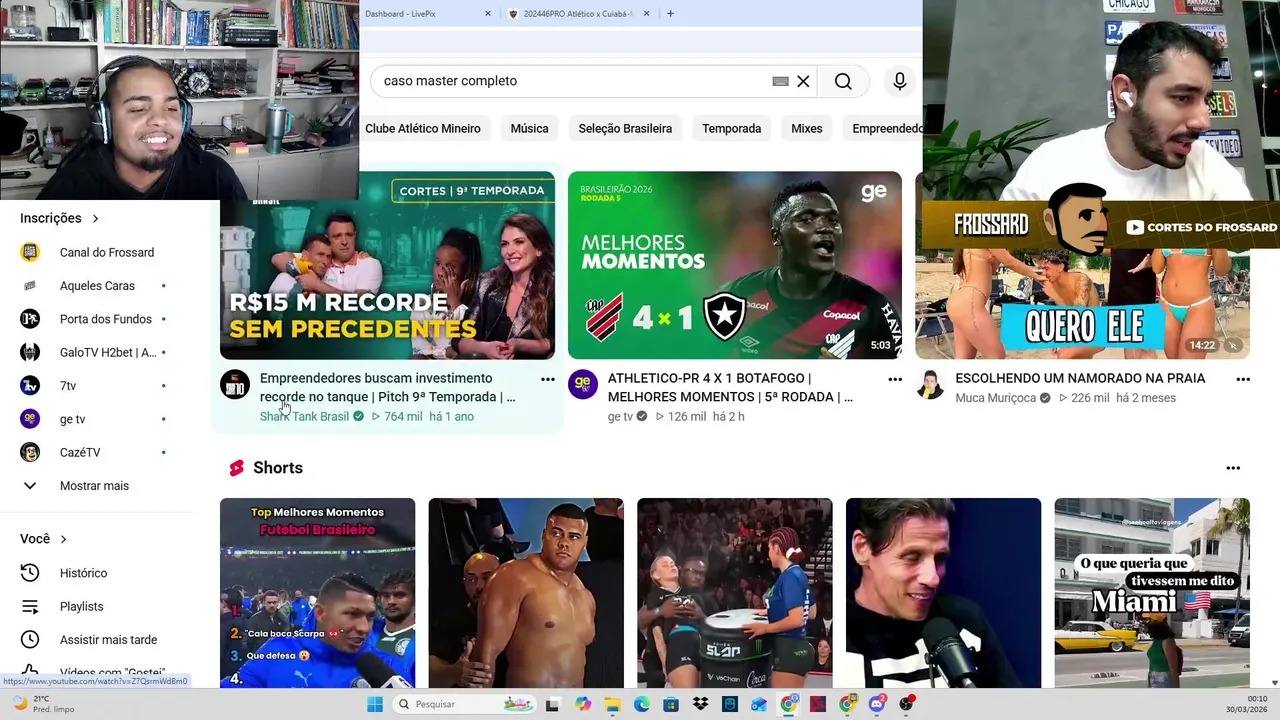Click the Shark Tank Brasil channel avatar
Viewport: 1280px width, 720px height.
(235, 384)
